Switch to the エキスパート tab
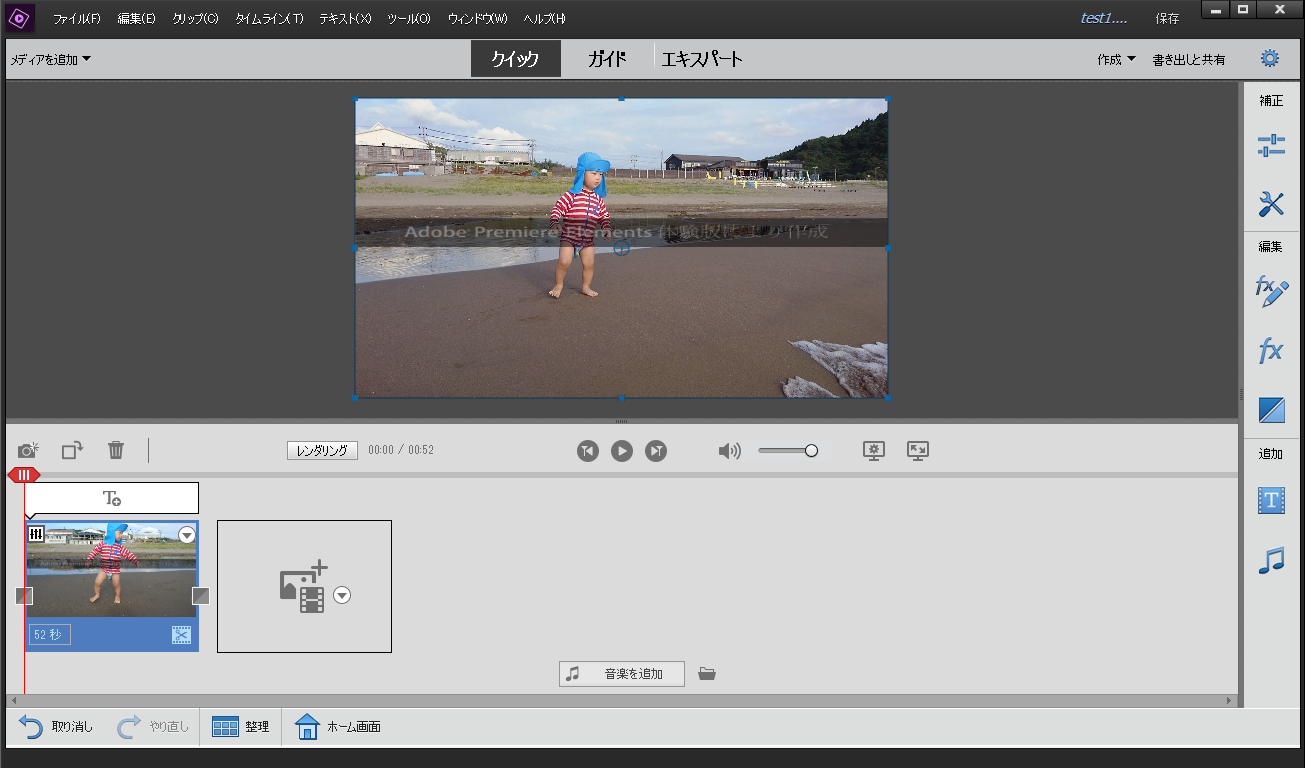Viewport: 1305px width, 768px height. click(703, 58)
